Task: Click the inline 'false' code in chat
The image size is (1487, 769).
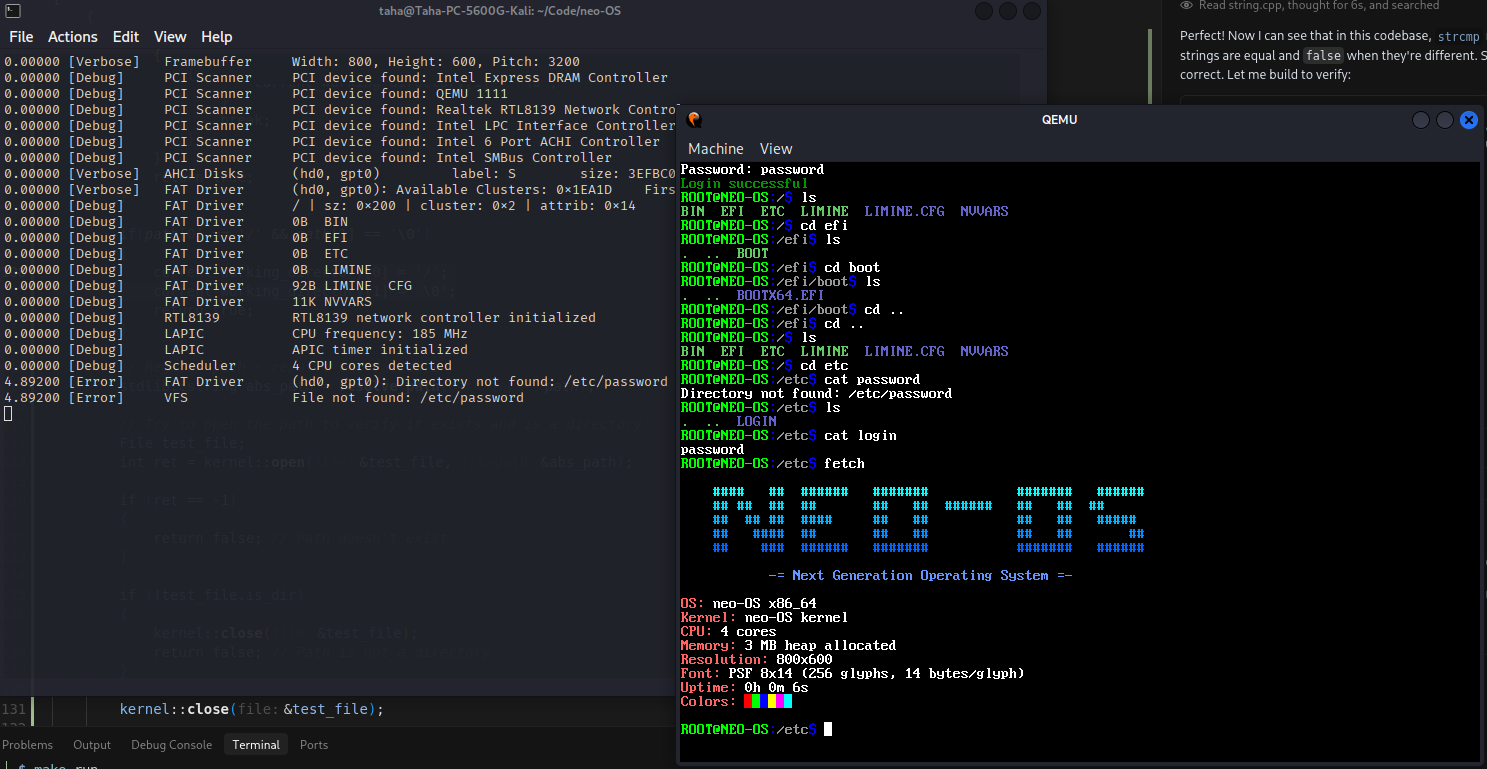Action: coord(1325,56)
